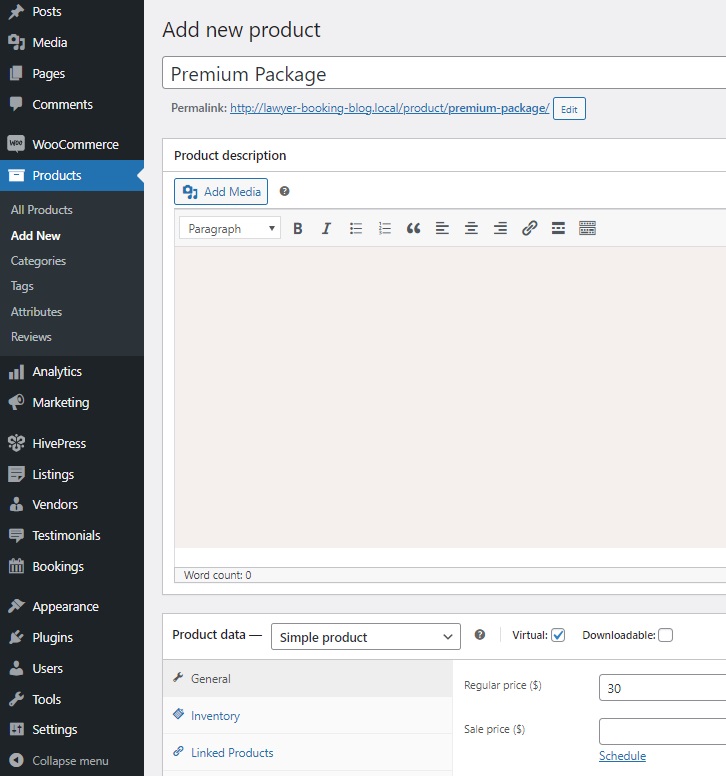Image resolution: width=726 pixels, height=776 pixels.
Task: Switch to Inventory tab
Action: point(308,716)
